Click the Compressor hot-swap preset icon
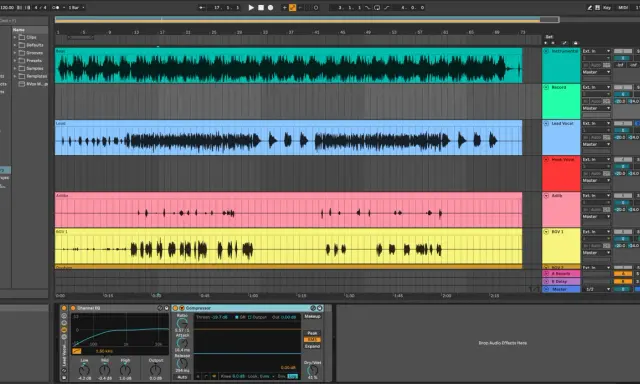Screen dimensions: 640x384 tap(313, 308)
